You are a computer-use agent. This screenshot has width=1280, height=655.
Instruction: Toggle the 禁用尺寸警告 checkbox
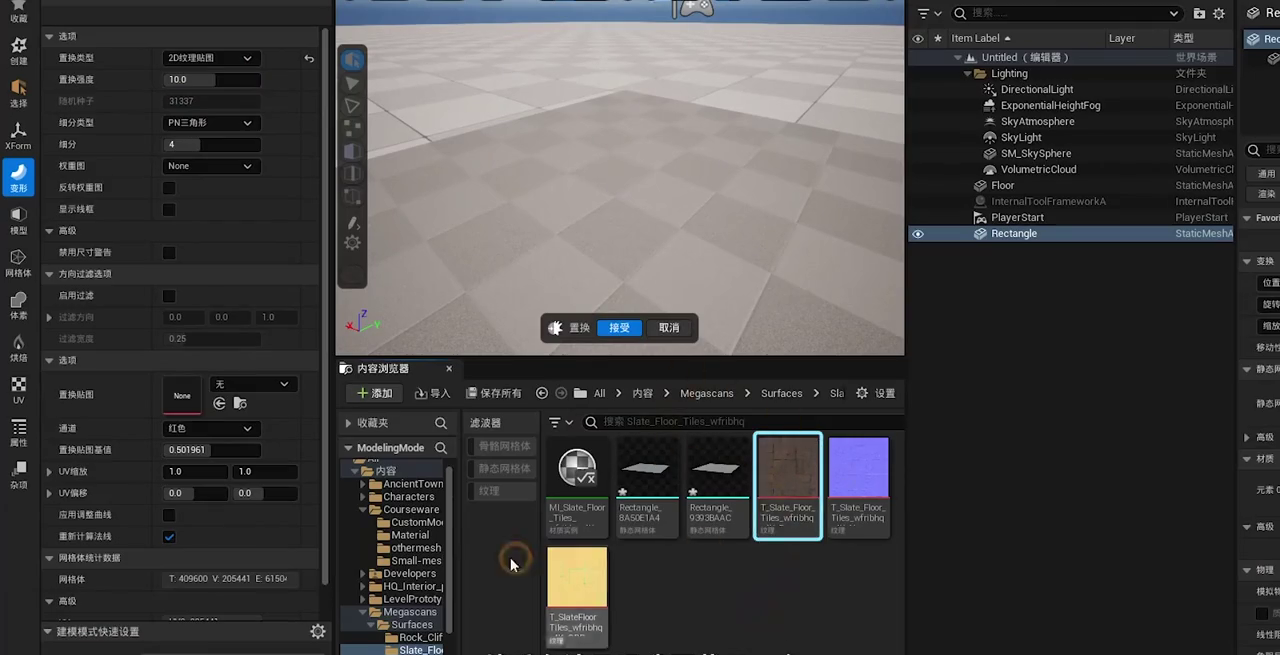tap(169, 253)
